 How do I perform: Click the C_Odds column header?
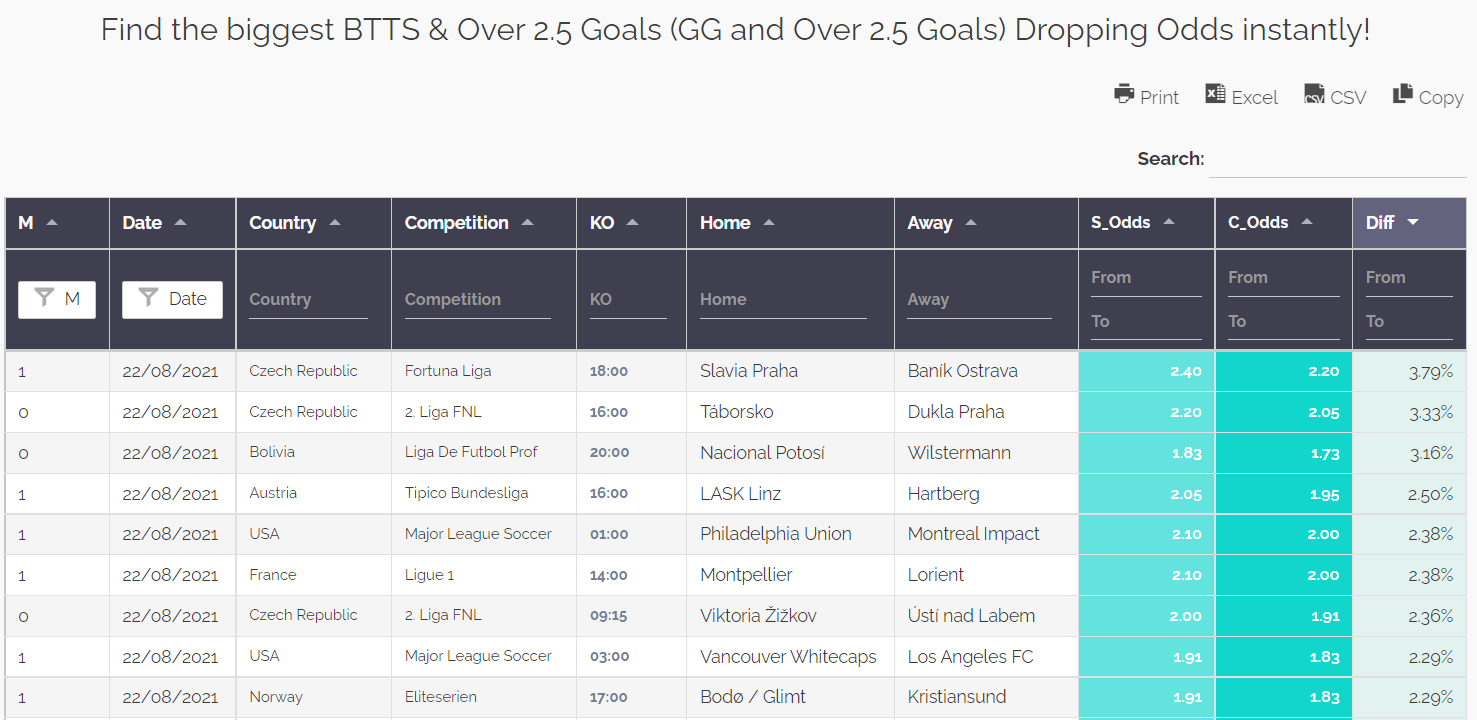tap(1284, 223)
